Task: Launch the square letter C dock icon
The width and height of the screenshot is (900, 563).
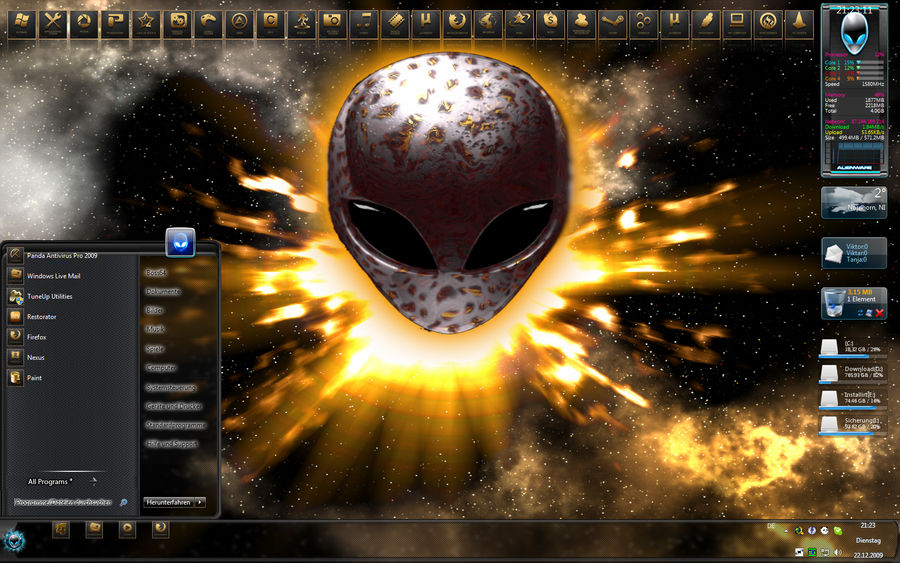Action: (x=270, y=24)
